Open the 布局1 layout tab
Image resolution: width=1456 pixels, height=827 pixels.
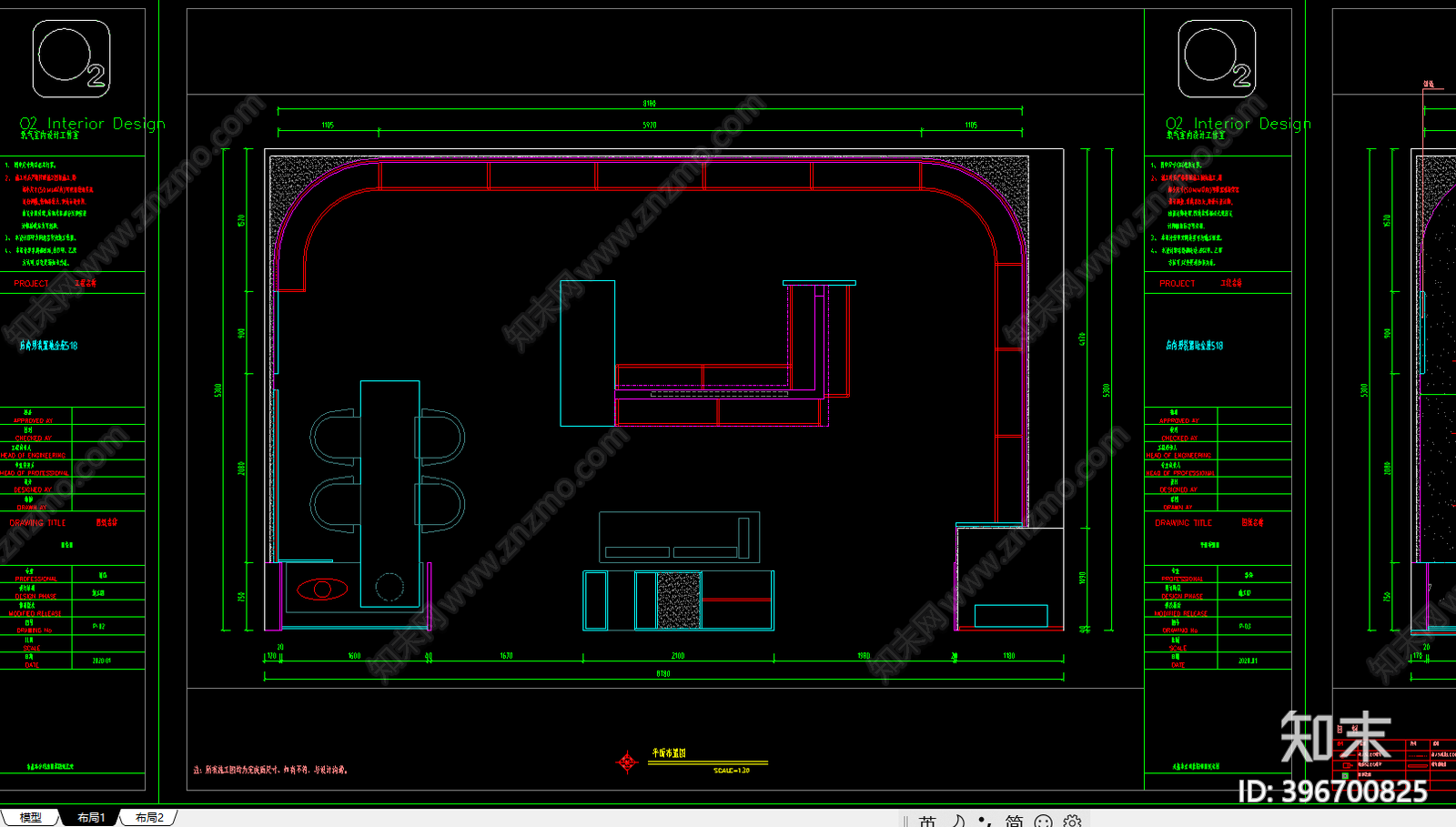[90, 817]
